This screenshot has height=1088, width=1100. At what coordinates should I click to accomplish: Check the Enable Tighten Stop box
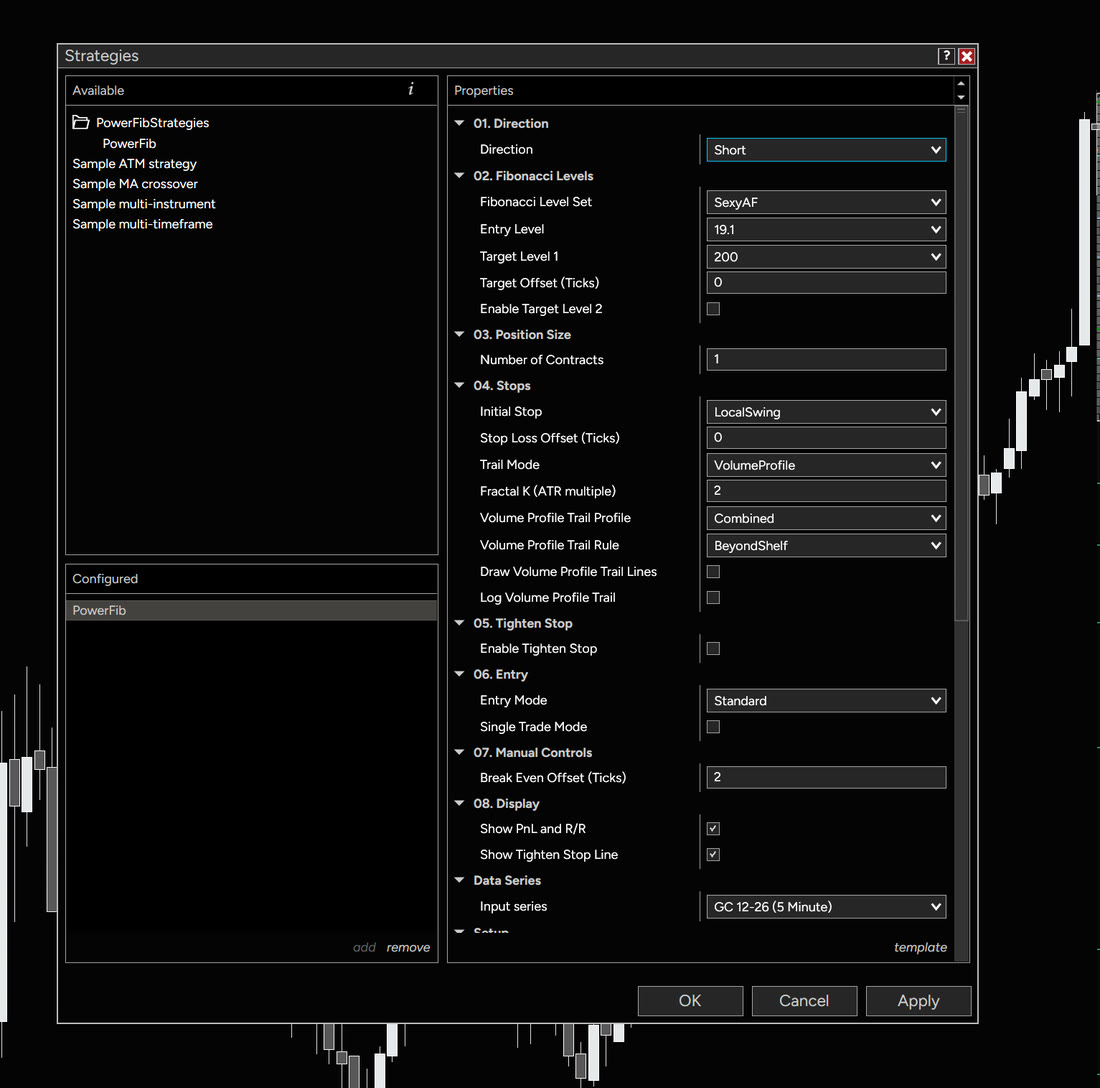(713, 649)
